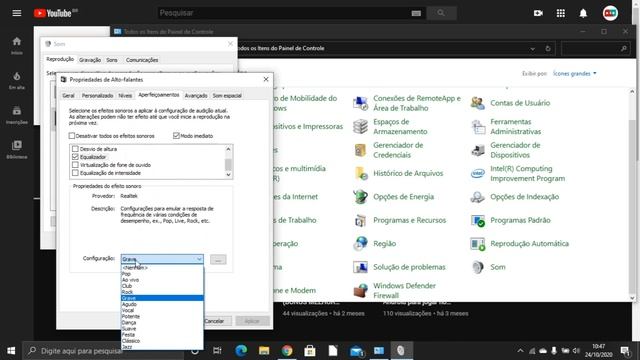Screen dimensions: 640x360
Task: Enable Equalização de intensidade
Action: (x=75, y=173)
